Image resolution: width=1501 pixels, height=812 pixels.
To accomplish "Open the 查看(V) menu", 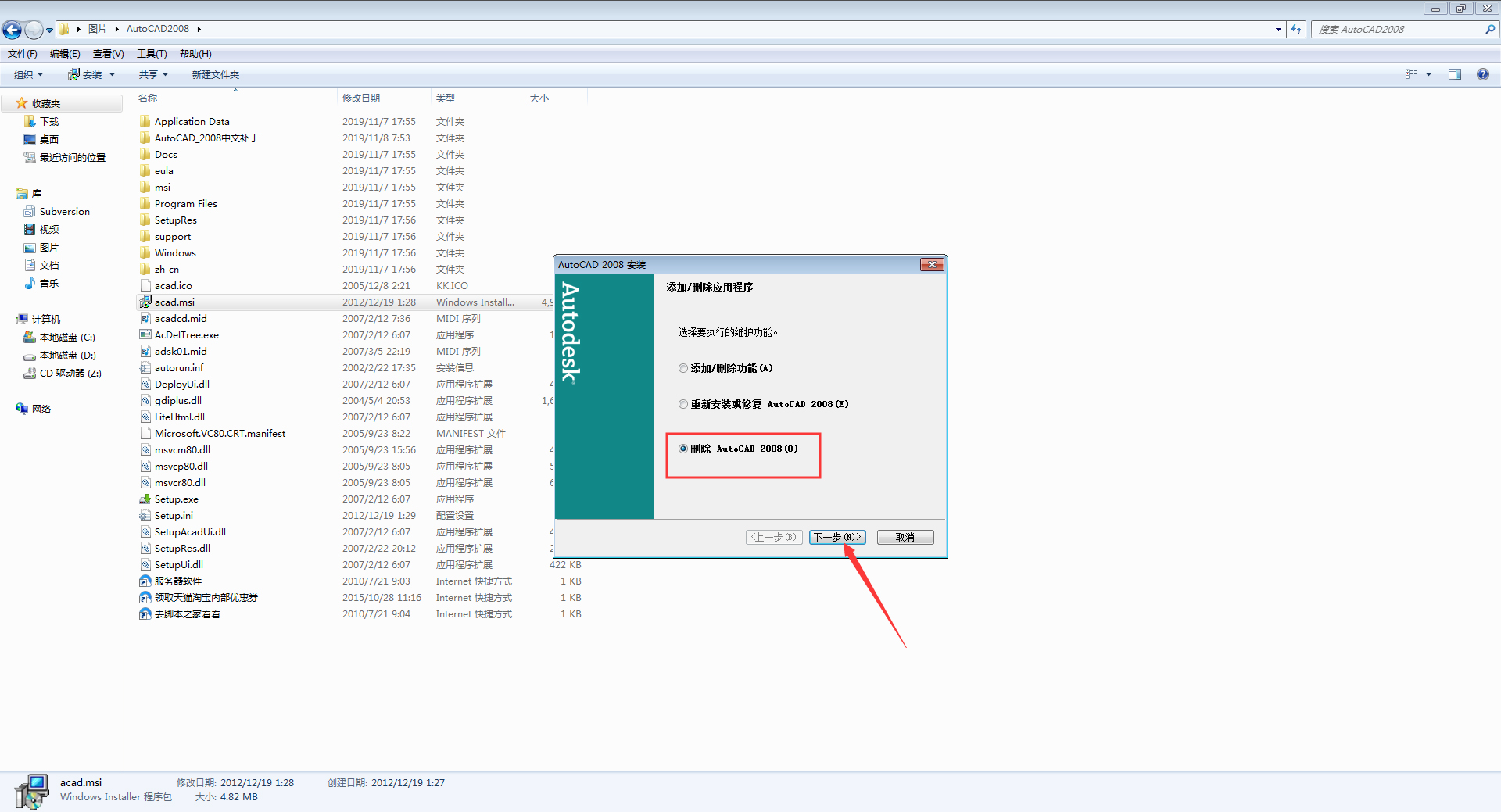I will (x=108, y=53).
